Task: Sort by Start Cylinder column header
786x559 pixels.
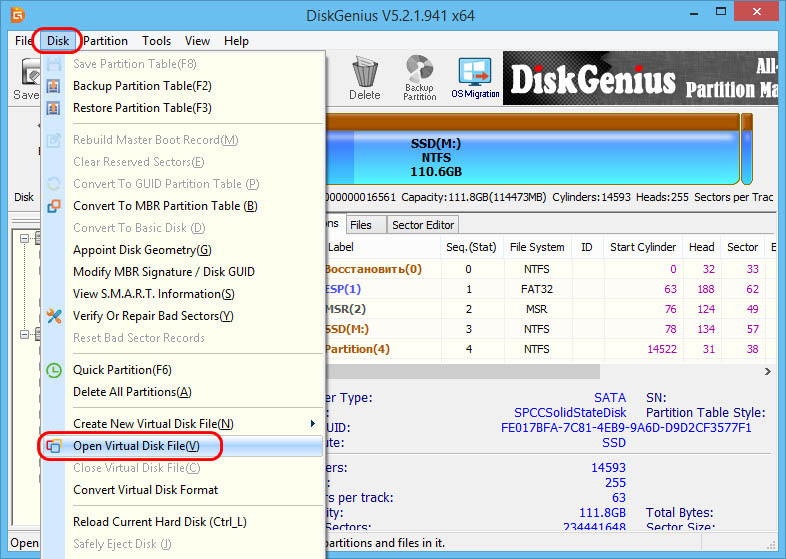Action: coord(643,247)
